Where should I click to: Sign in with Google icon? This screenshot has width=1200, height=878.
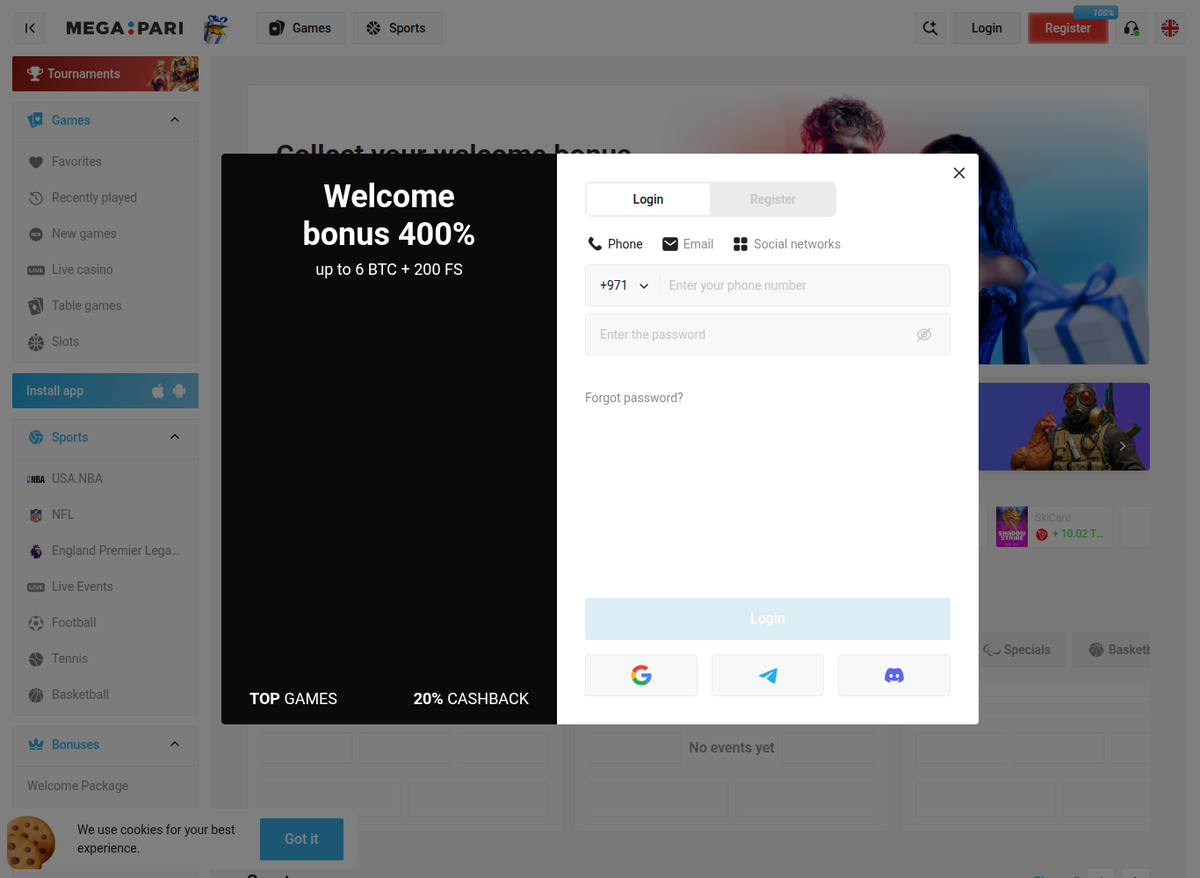point(641,675)
